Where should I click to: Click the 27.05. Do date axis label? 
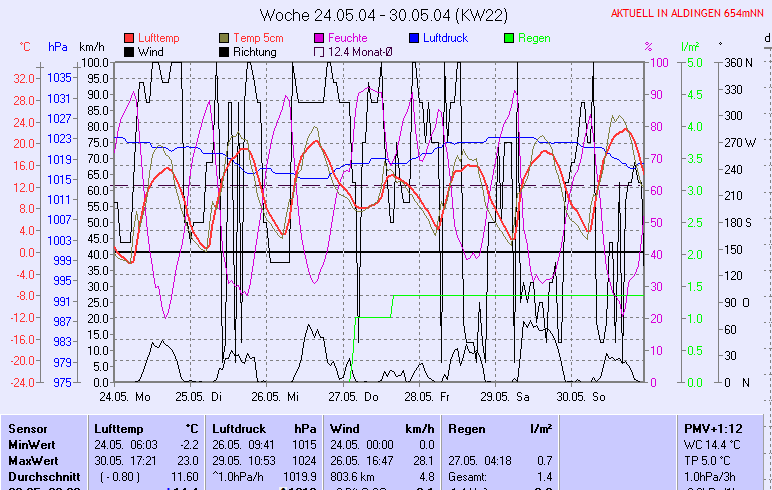pyautogui.click(x=358, y=397)
